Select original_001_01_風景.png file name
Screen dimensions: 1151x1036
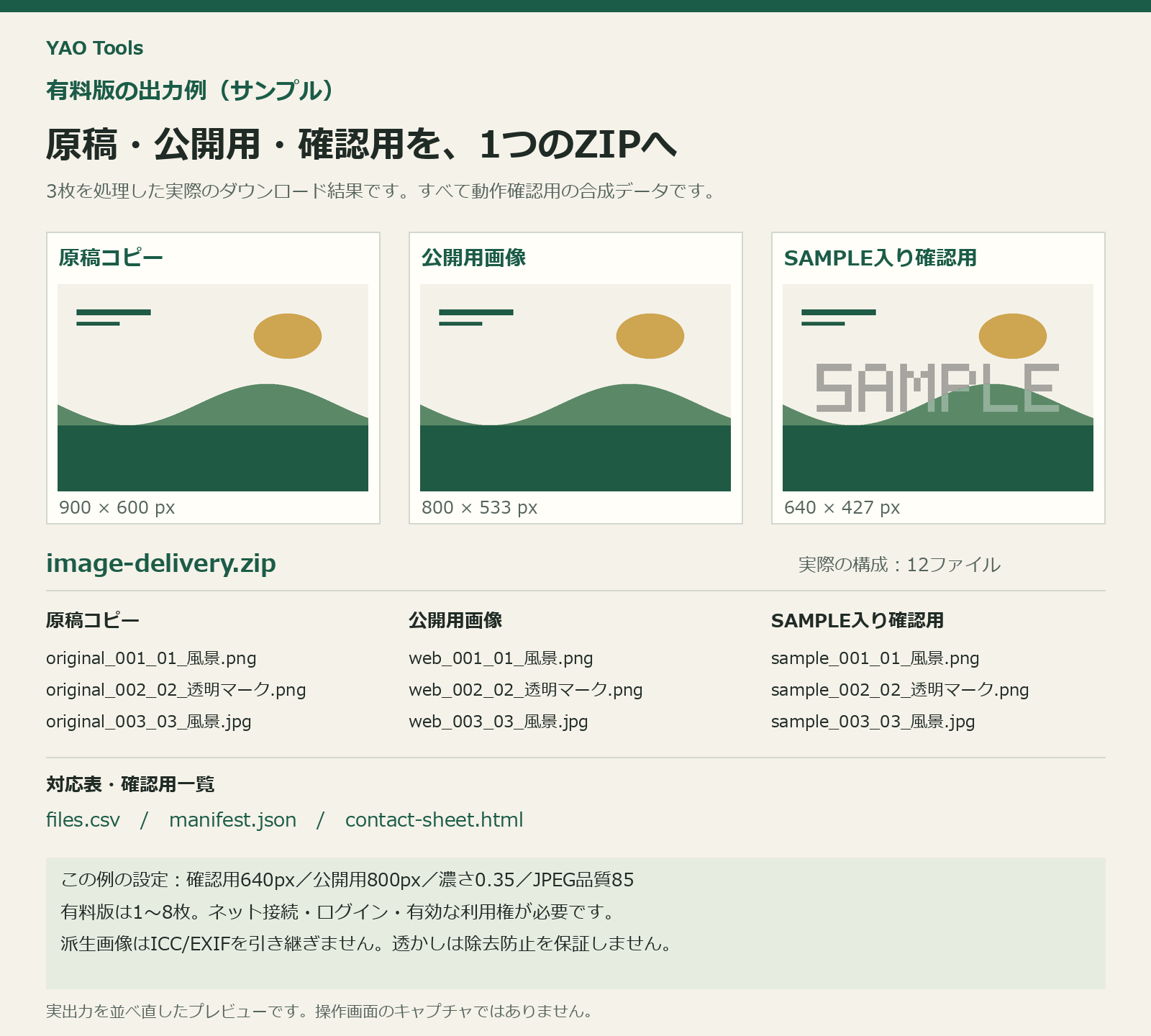coord(151,658)
